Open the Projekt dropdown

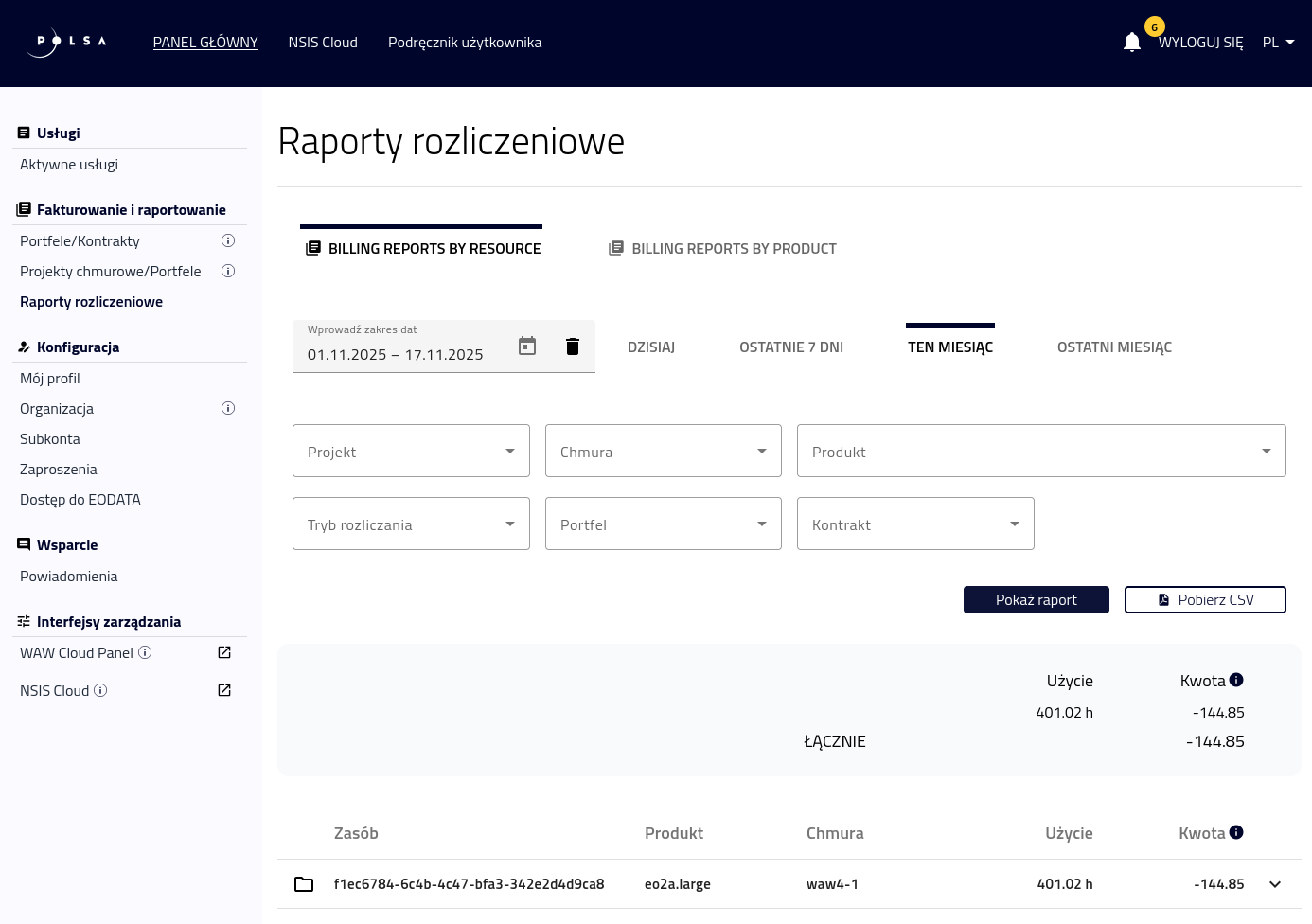(411, 452)
